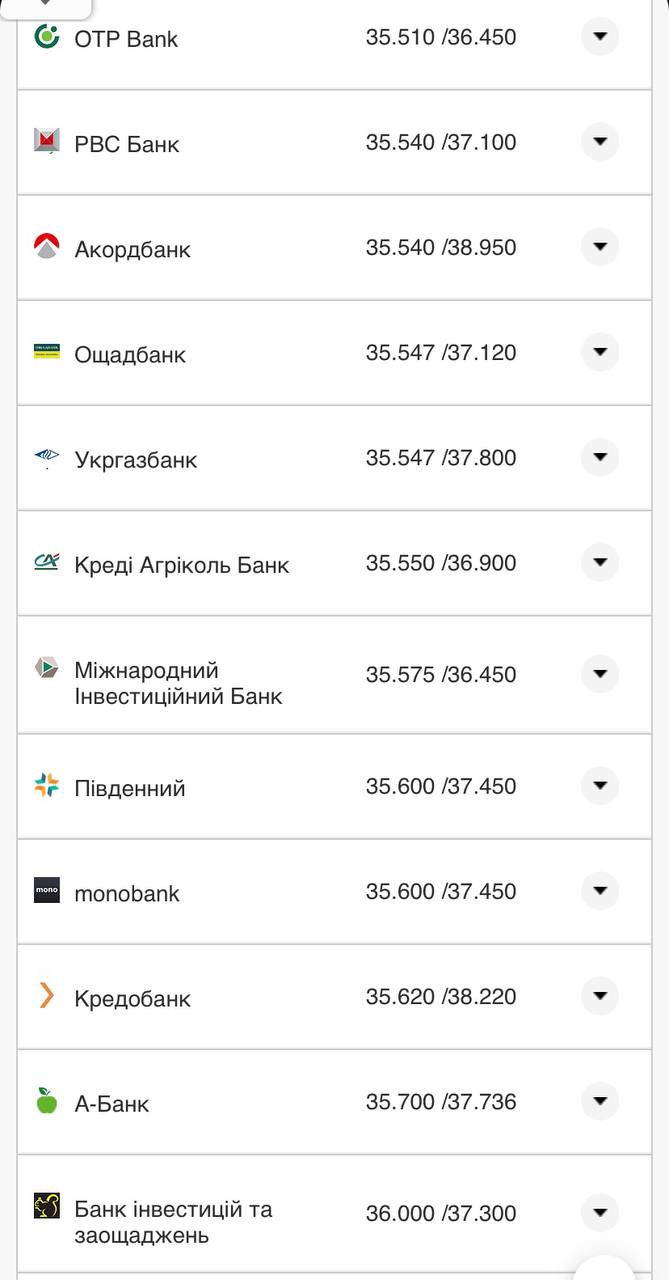Expand details for Кредобанк

[599, 996]
